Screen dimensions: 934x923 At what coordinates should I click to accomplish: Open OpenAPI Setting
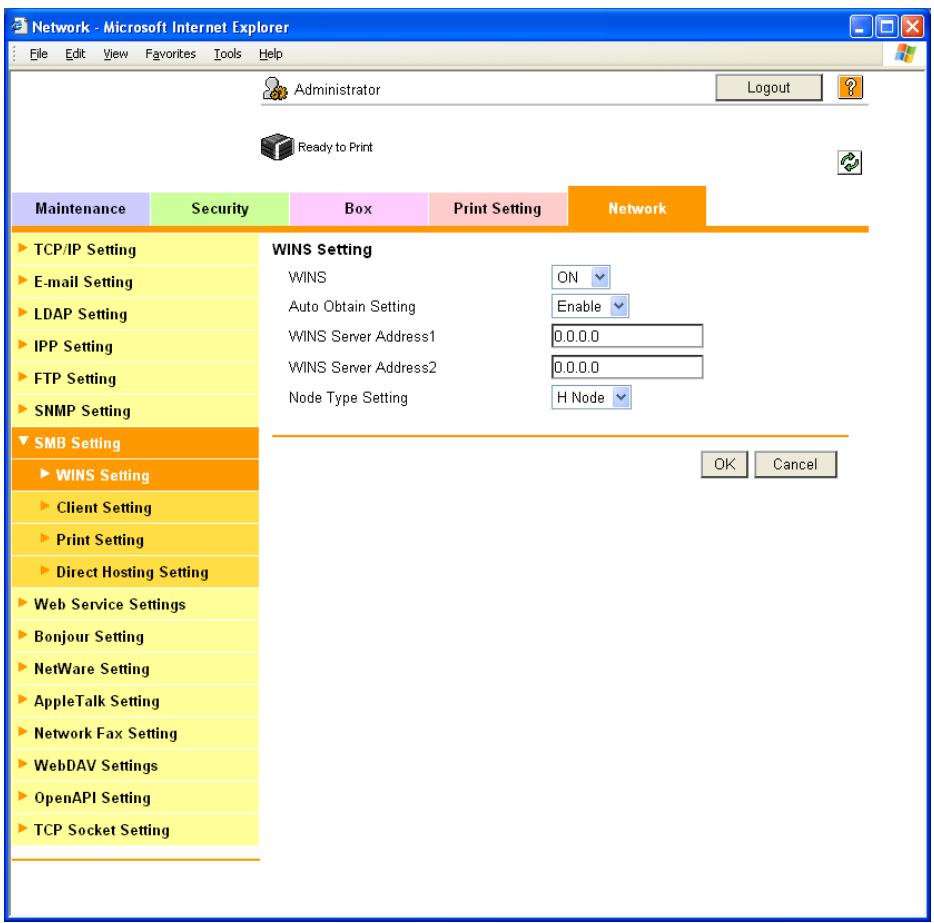pyautogui.click(x=135, y=797)
